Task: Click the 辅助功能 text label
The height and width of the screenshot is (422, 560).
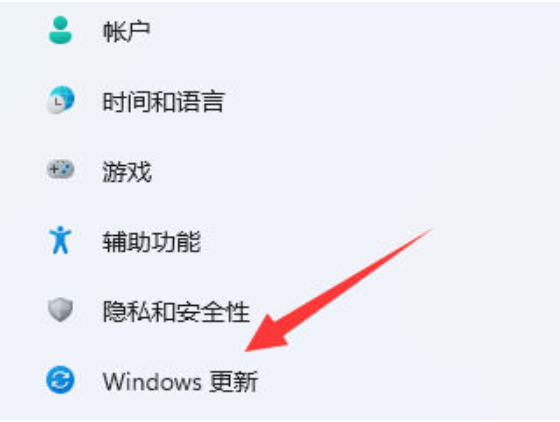Action: pos(152,241)
